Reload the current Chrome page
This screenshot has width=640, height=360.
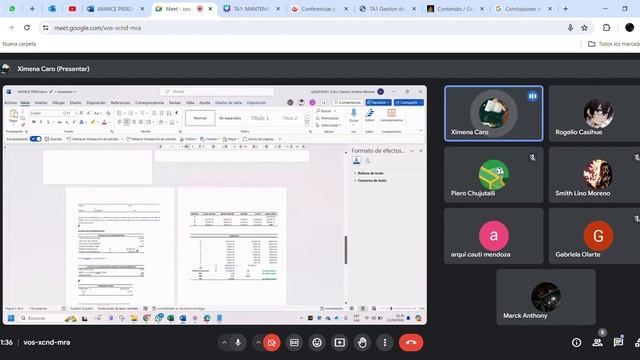pos(27,28)
